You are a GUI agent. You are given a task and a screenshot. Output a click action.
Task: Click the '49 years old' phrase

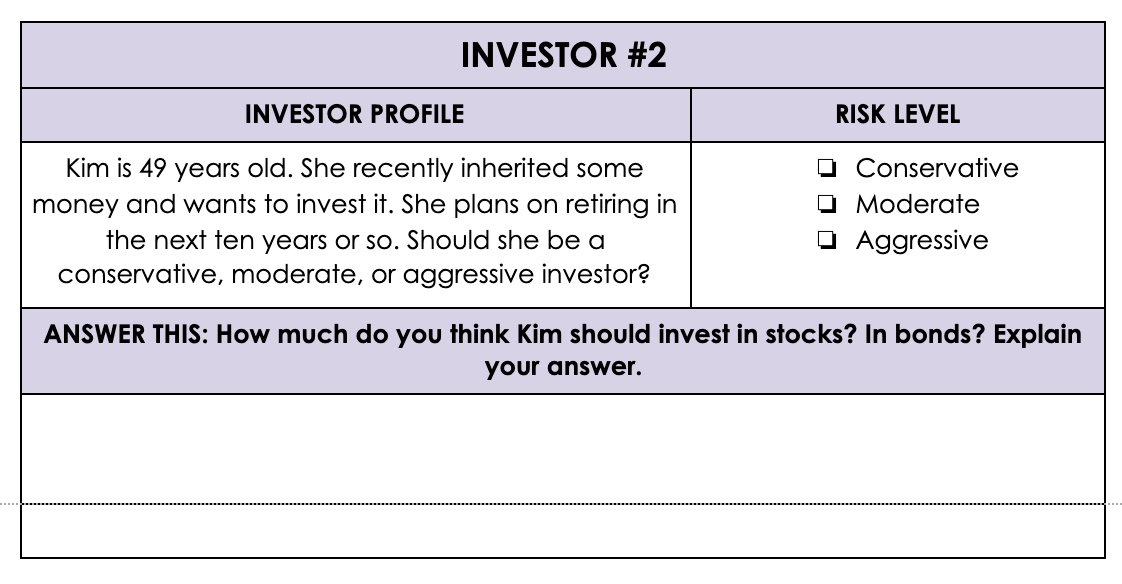216,169
